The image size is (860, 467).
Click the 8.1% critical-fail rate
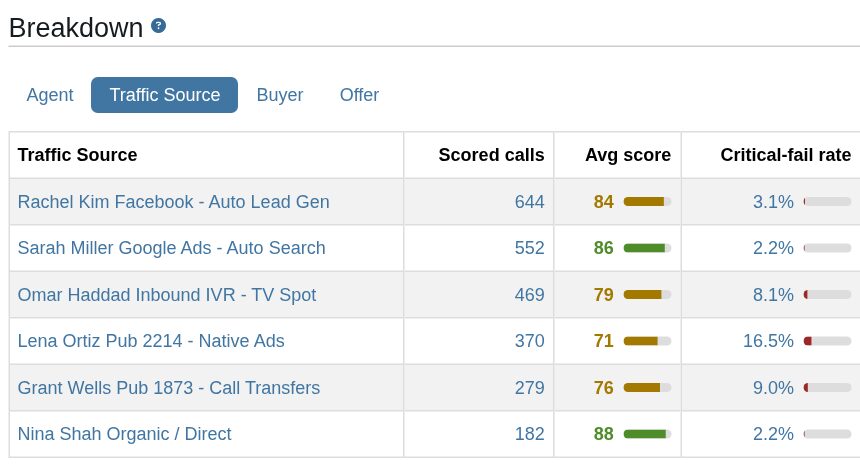point(773,295)
